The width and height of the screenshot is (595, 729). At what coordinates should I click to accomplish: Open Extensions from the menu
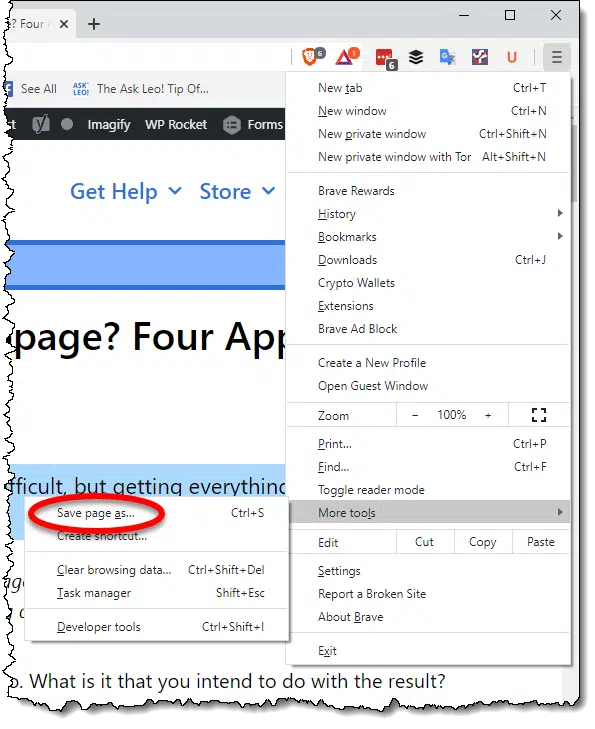pyautogui.click(x=428, y=306)
